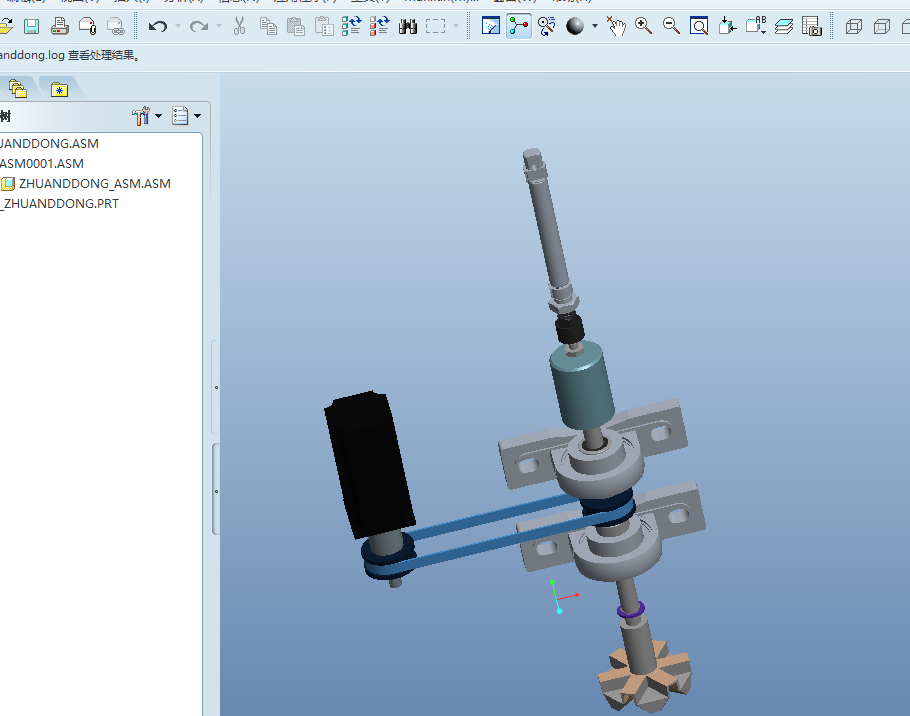Send the model as an email attachment
Viewport: 910px width, 716px height.
[88, 26]
